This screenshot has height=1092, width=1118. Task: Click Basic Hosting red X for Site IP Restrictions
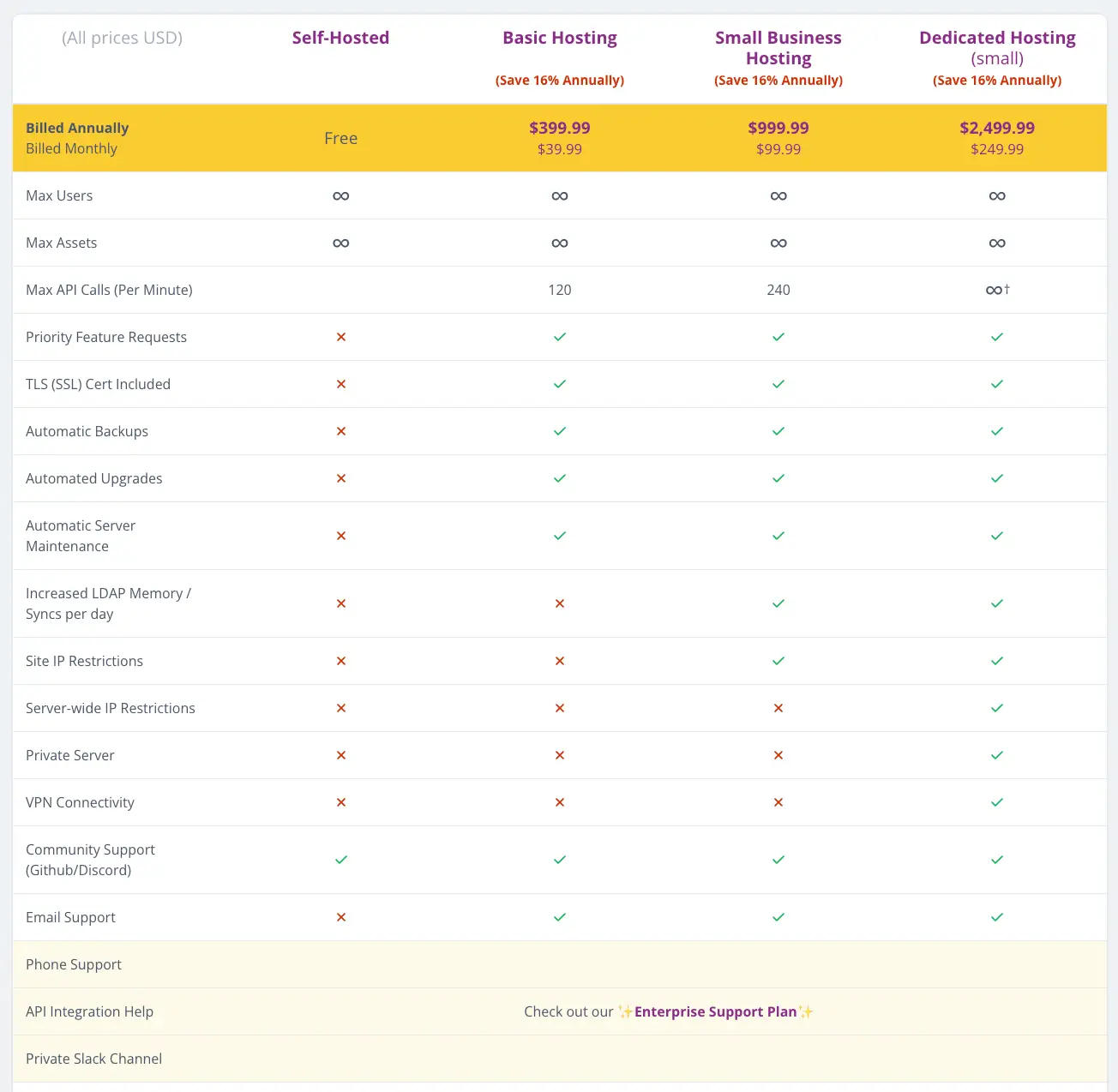[x=560, y=661]
